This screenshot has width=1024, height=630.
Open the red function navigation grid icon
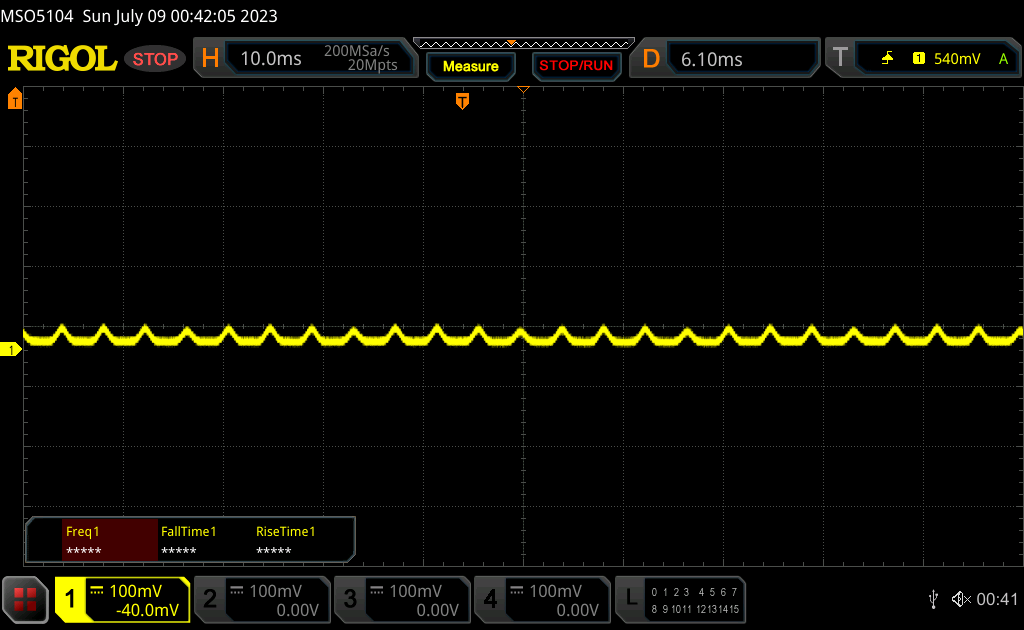(x=25, y=599)
